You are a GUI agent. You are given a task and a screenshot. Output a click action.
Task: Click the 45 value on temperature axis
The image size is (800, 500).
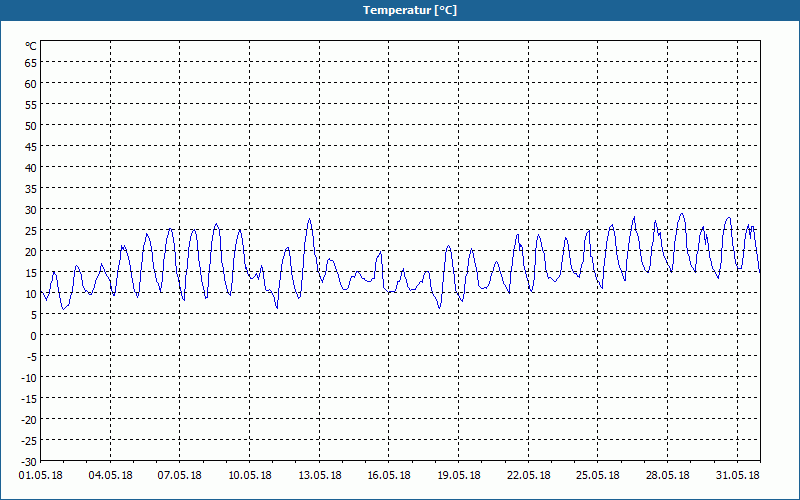point(31,146)
